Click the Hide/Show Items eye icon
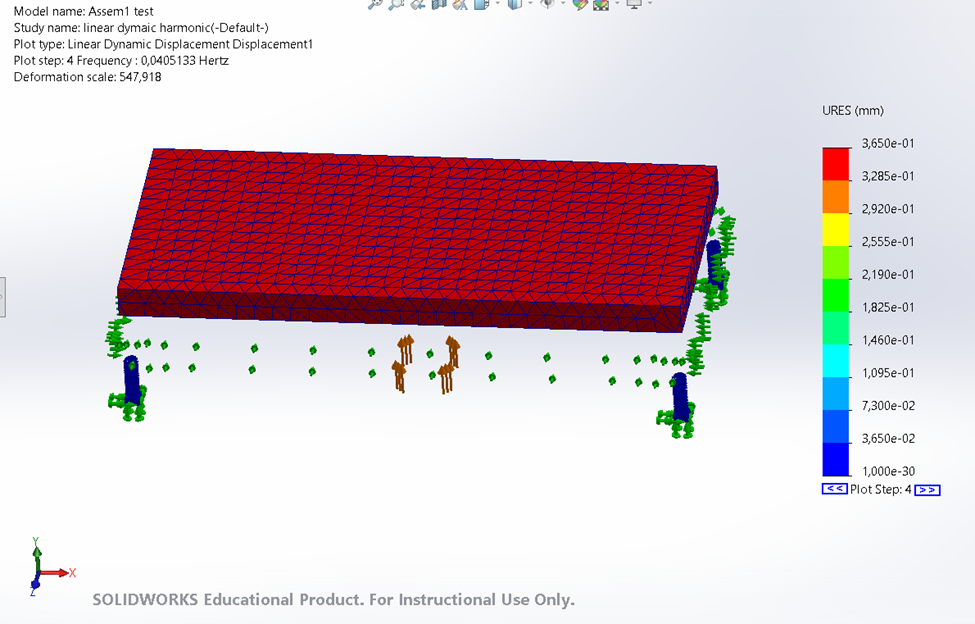The image size is (975, 624). click(x=548, y=3)
